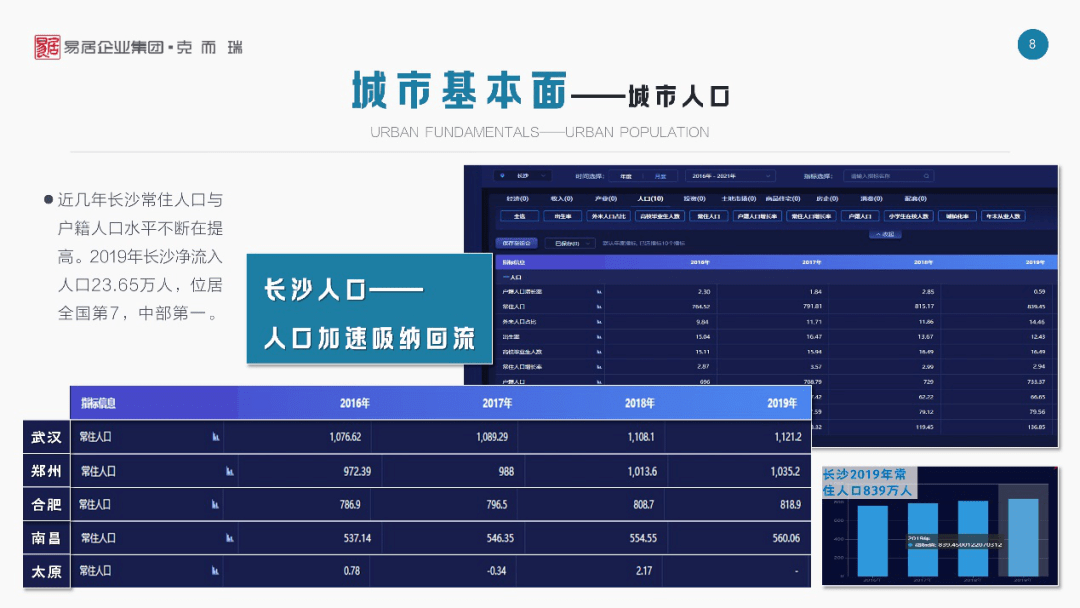The width and height of the screenshot is (1080, 608).
Task: Toggle the 常住人口 indicator tag
Action: pyautogui.click(x=709, y=216)
